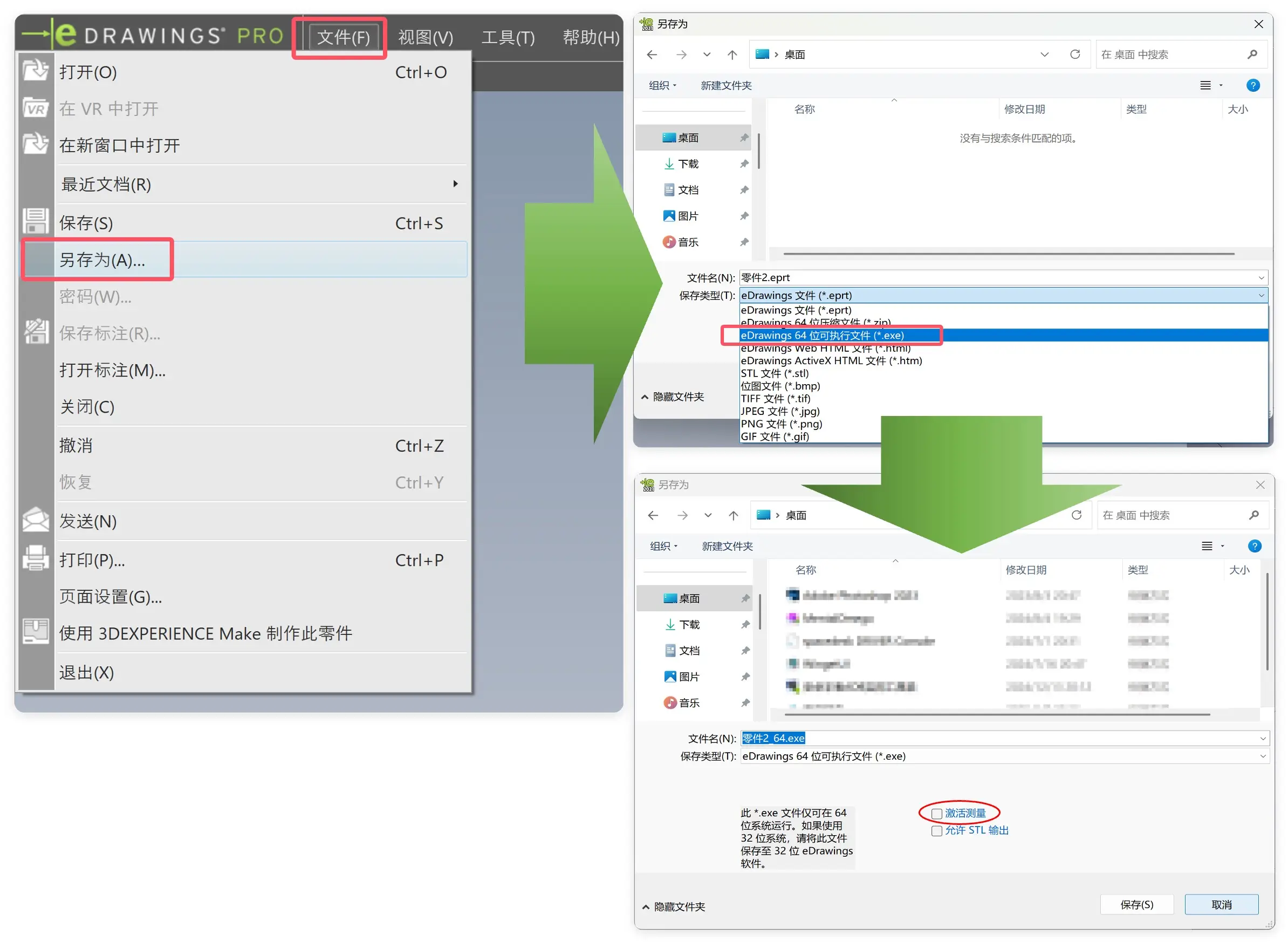Choose 另存为(A)... from File menu
Image resolution: width=1288 pixels, height=942 pixels.
[x=102, y=260]
